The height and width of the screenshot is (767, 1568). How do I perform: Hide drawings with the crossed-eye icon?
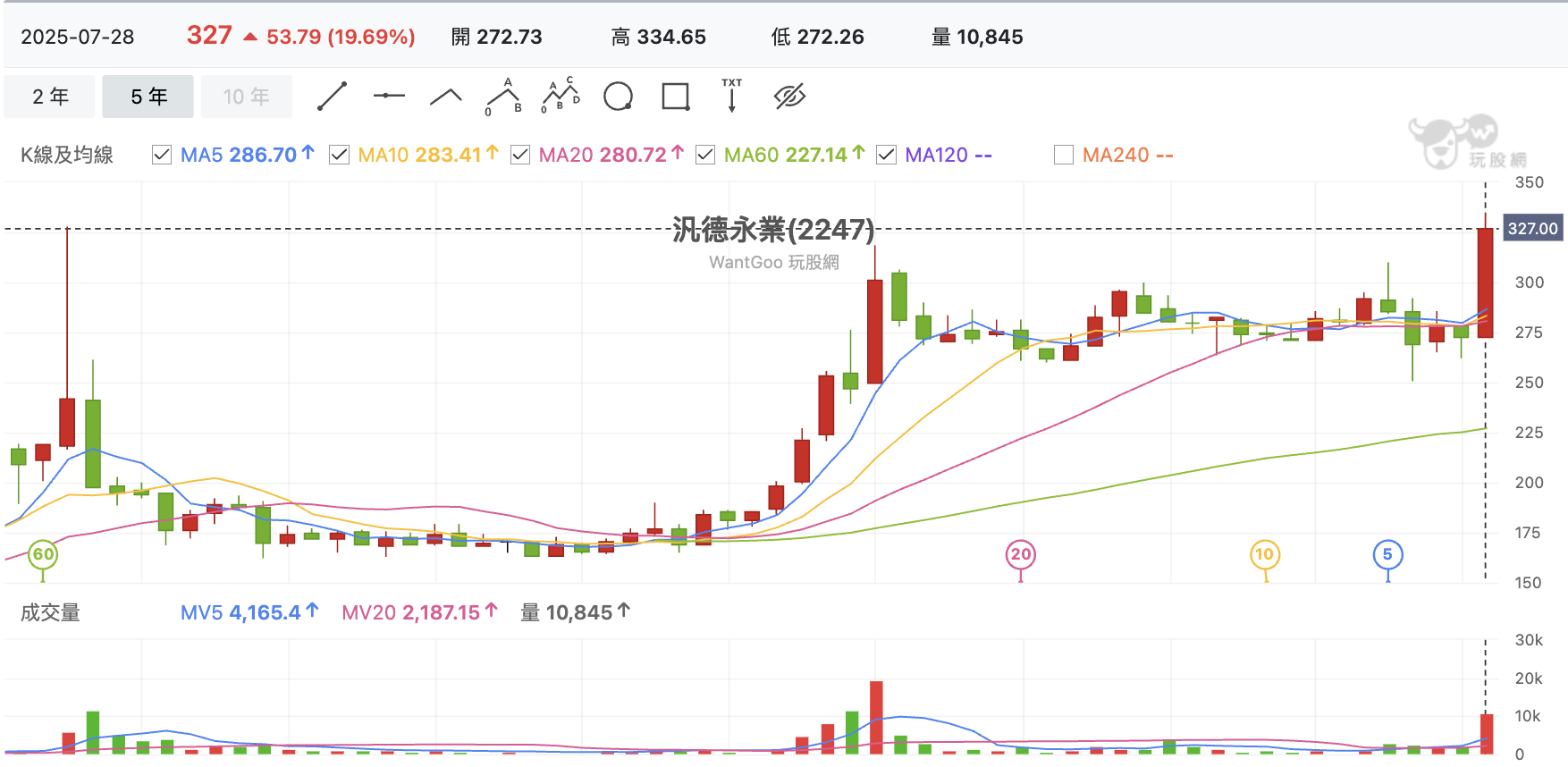point(789,97)
